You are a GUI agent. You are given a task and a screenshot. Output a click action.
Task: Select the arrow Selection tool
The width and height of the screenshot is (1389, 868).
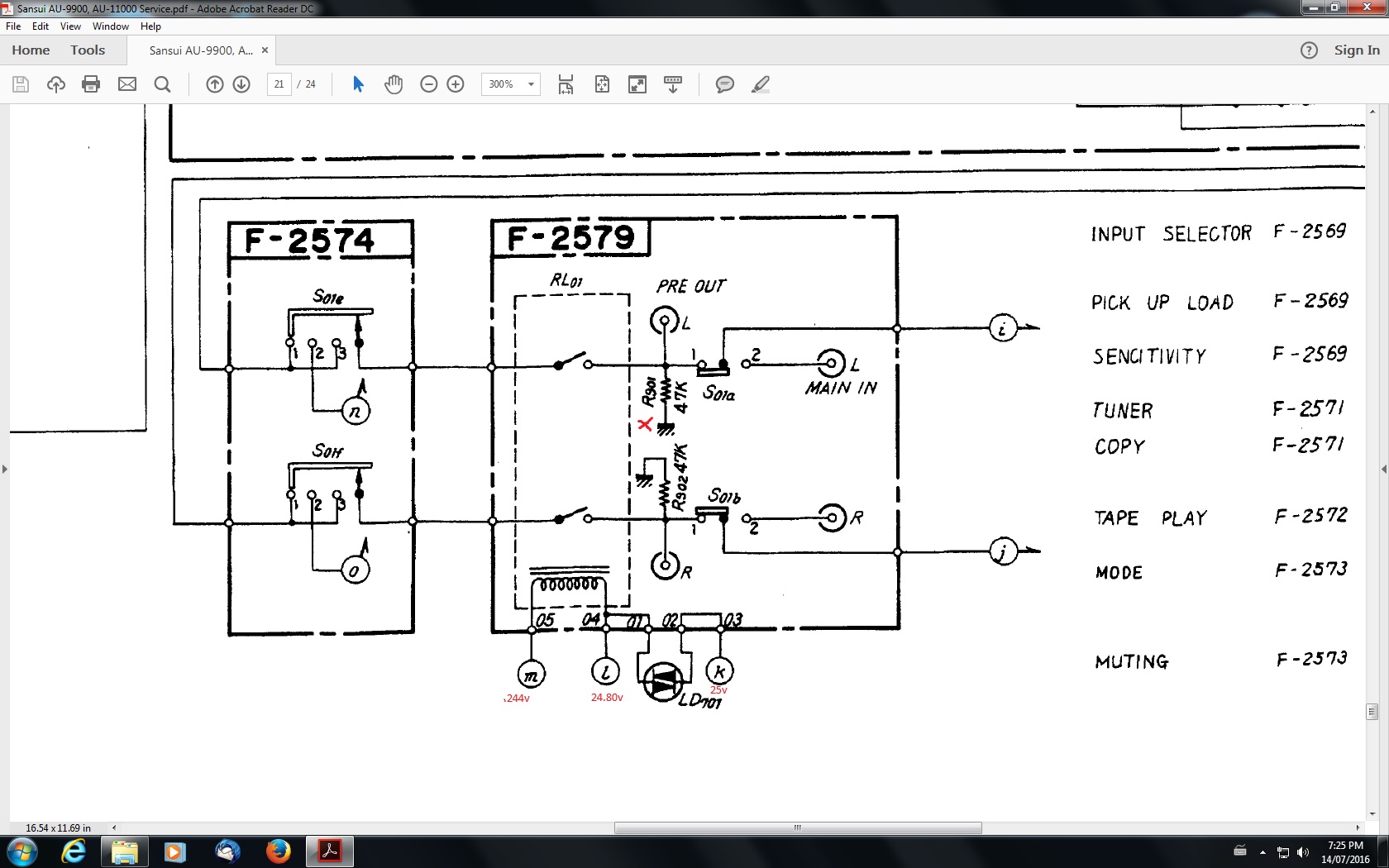coord(358,84)
